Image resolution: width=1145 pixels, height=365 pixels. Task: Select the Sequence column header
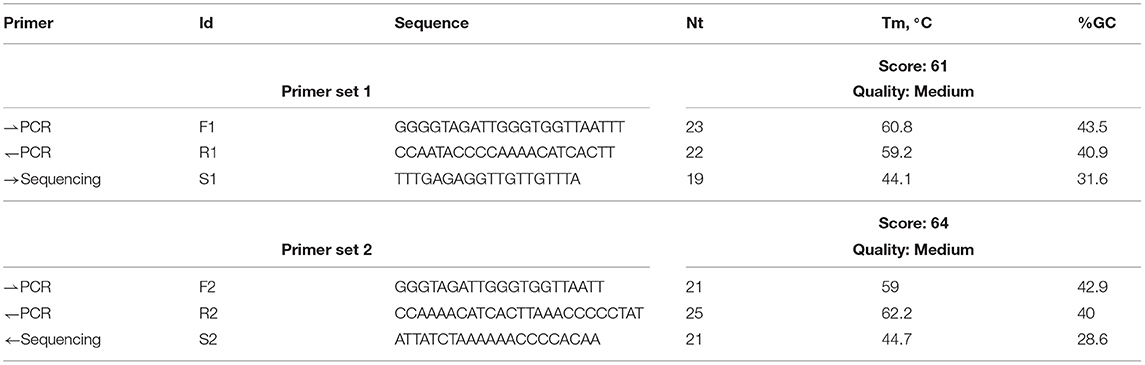pyautogui.click(x=431, y=23)
